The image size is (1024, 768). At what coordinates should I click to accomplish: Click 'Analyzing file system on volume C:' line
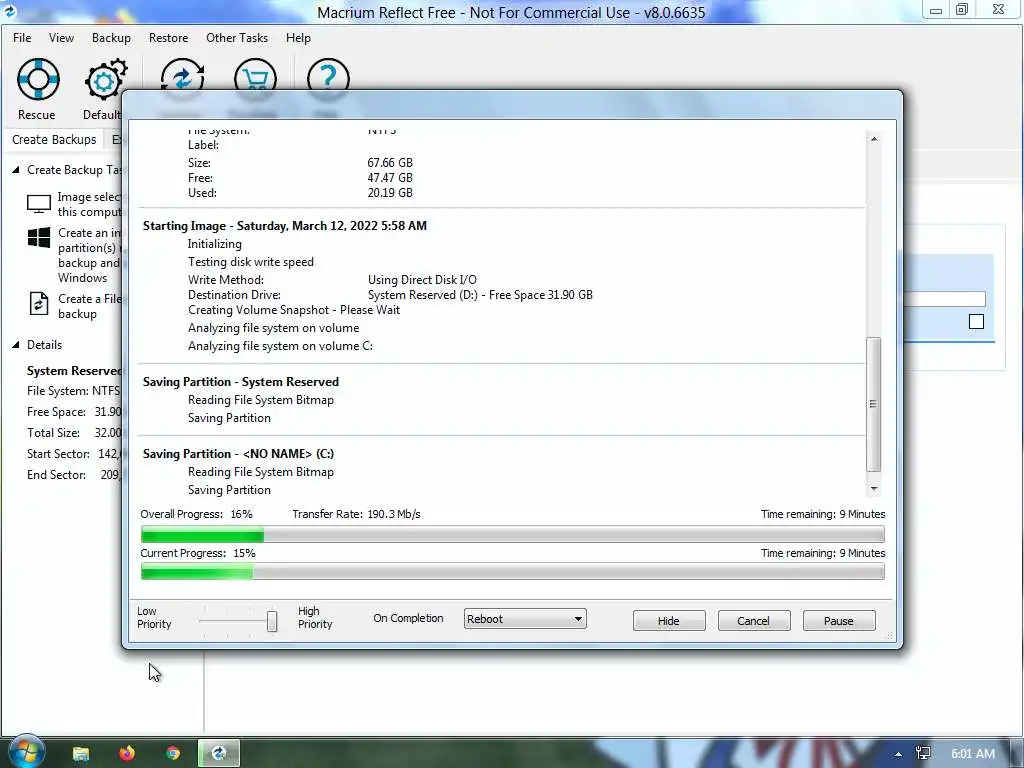tap(280, 346)
